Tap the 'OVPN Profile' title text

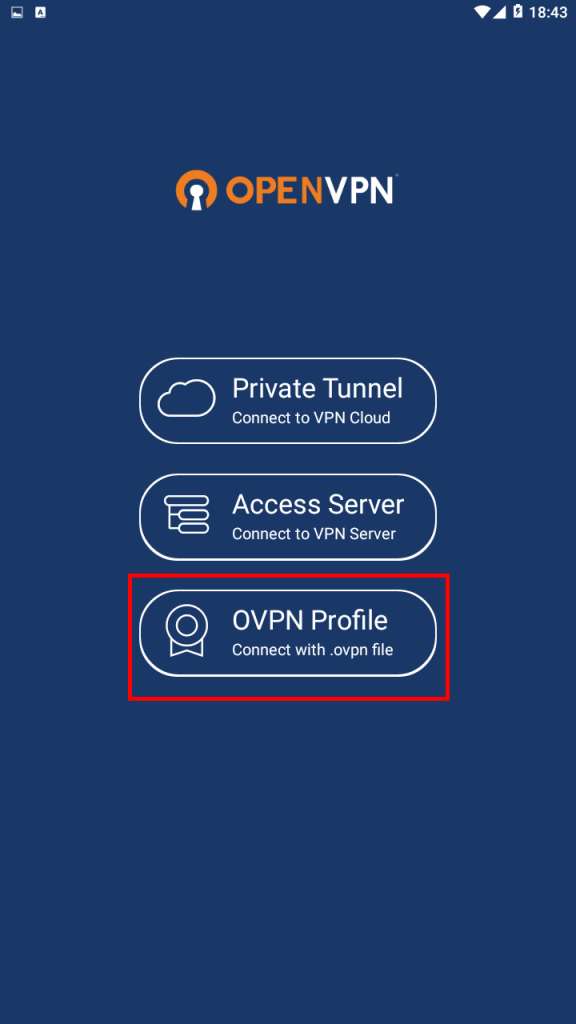(310, 620)
